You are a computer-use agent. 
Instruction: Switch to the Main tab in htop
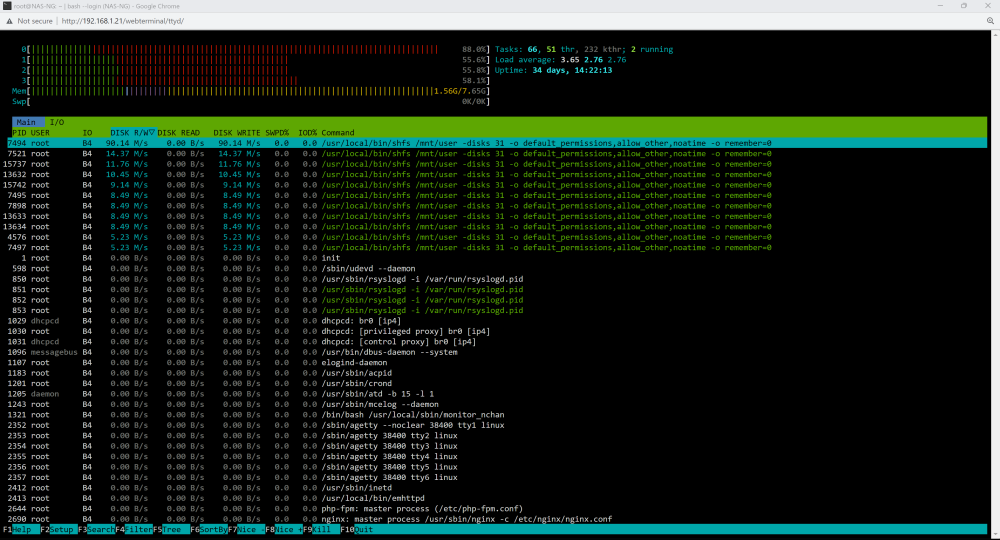[x=26, y=122]
